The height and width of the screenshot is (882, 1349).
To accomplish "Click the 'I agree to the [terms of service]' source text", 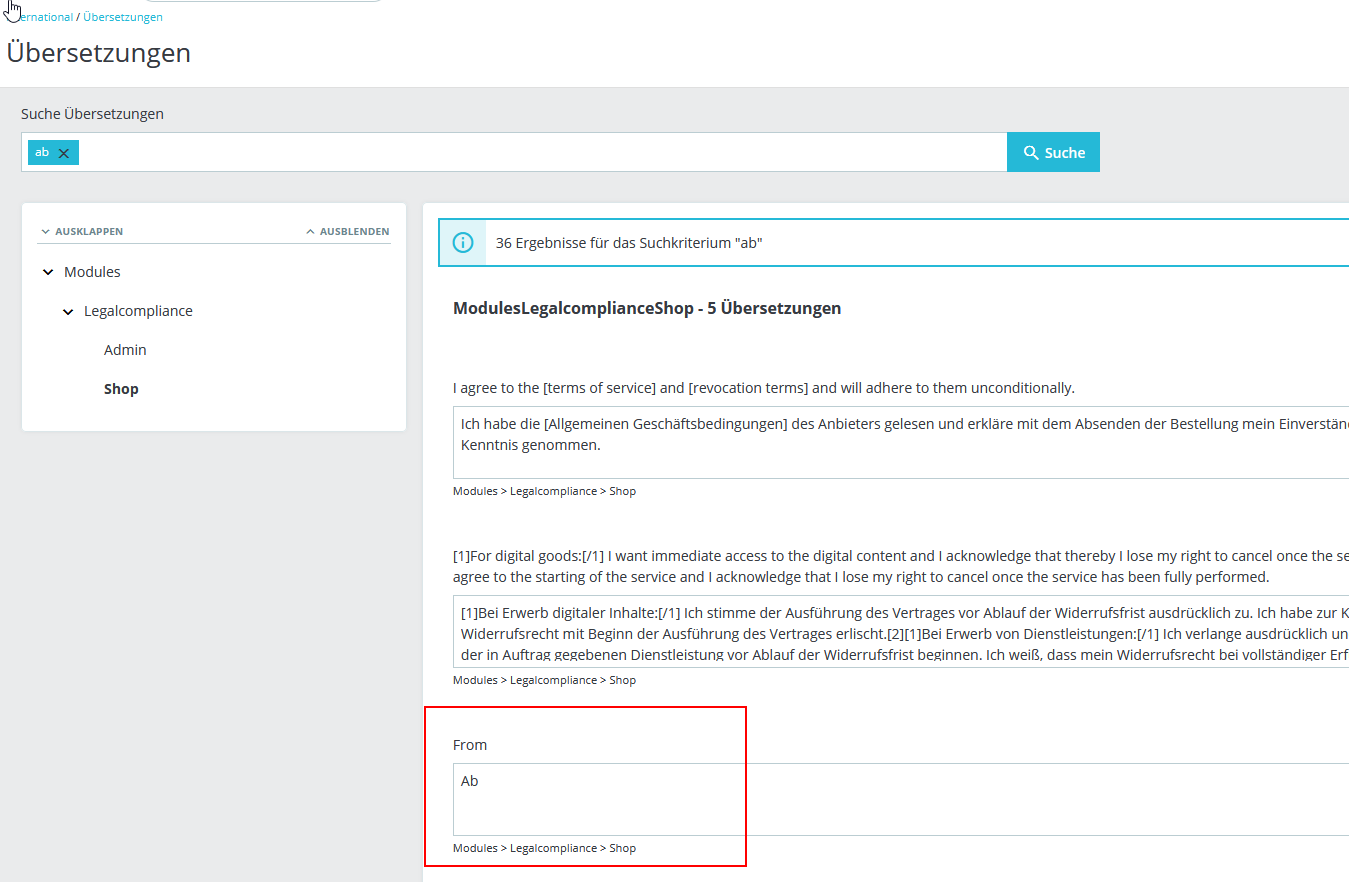I will [764, 388].
